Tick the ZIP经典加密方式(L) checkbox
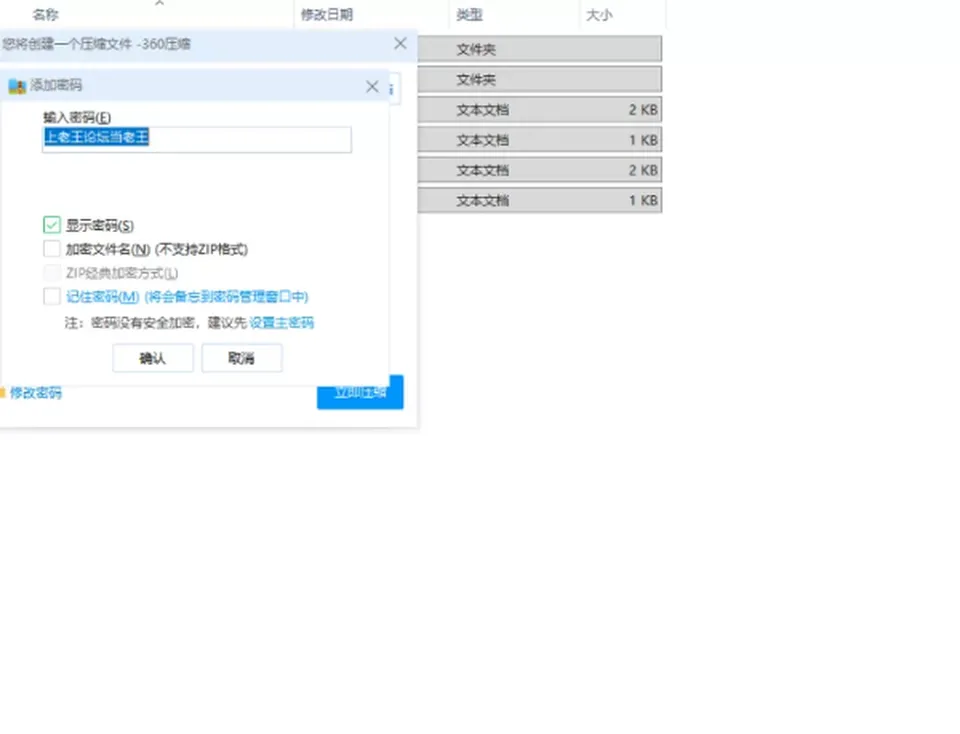960x734 pixels. pyautogui.click(x=52, y=273)
